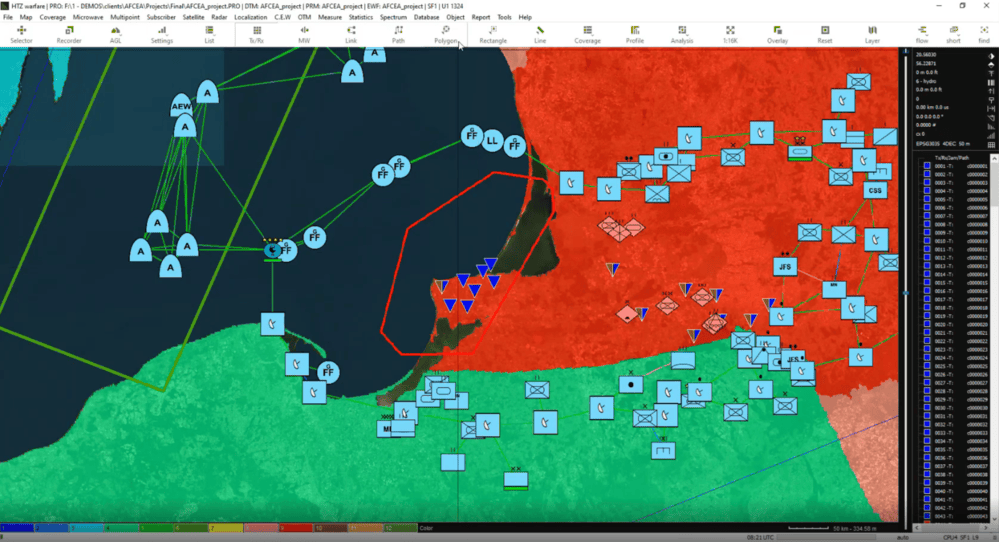The width and height of the screenshot is (999, 542).
Task: Click the find button
Action: (x=984, y=35)
